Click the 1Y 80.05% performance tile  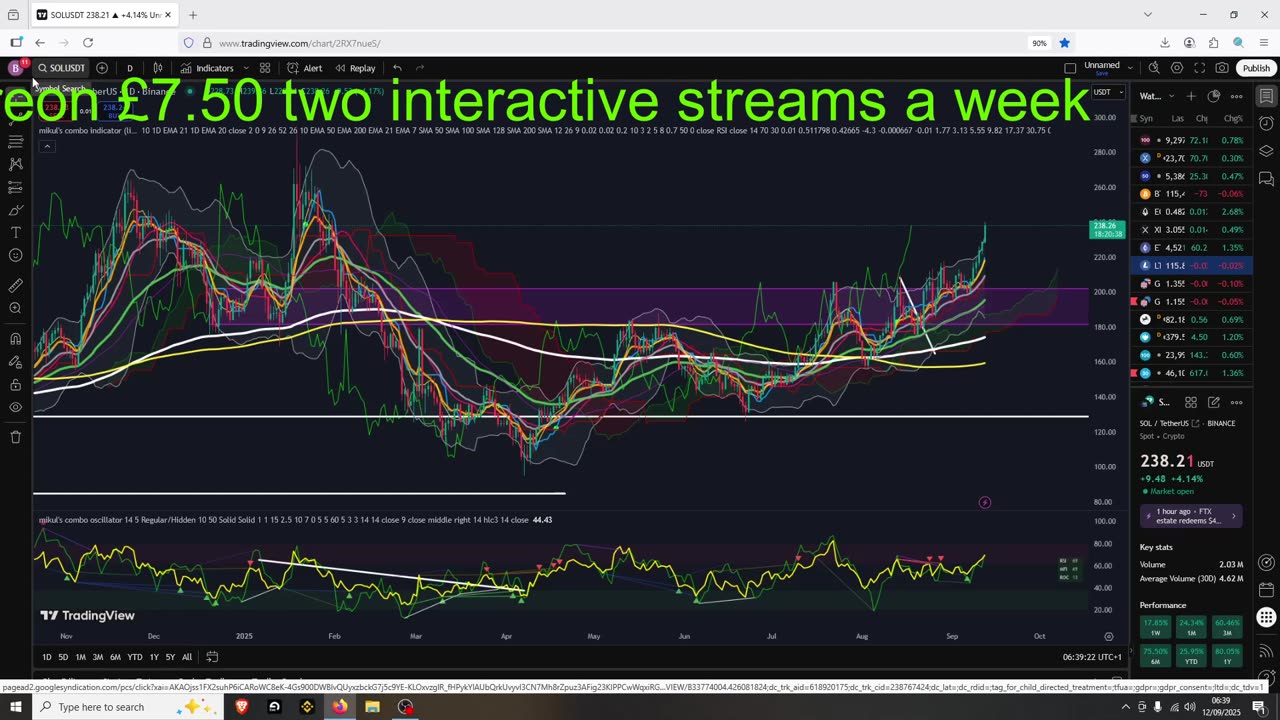(1226, 653)
